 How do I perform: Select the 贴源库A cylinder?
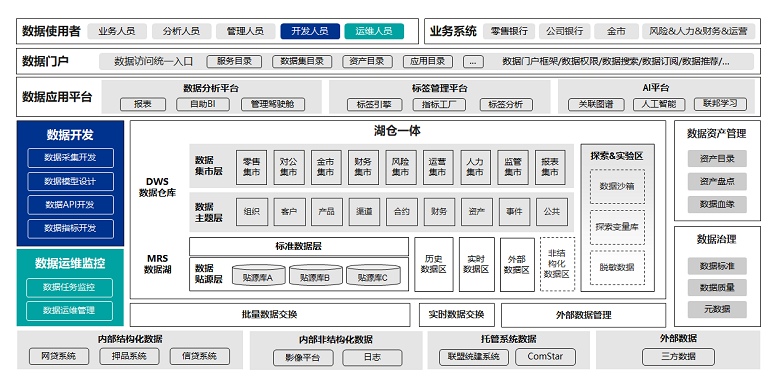(258, 275)
